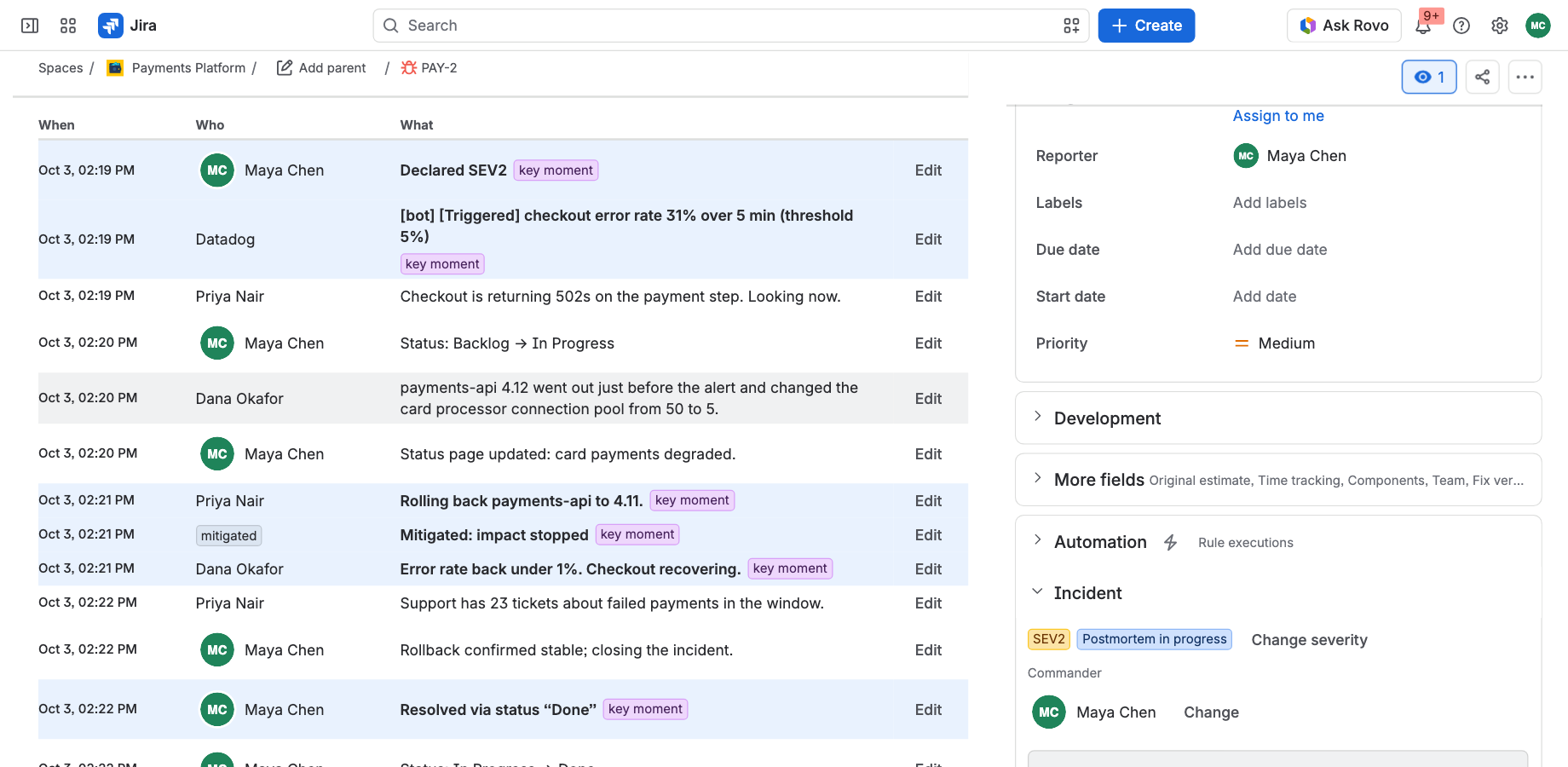Image resolution: width=1568 pixels, height=767 pixels.
Task: Click the Automation lightning bolt icon
Action: [x=1170, y=542]
